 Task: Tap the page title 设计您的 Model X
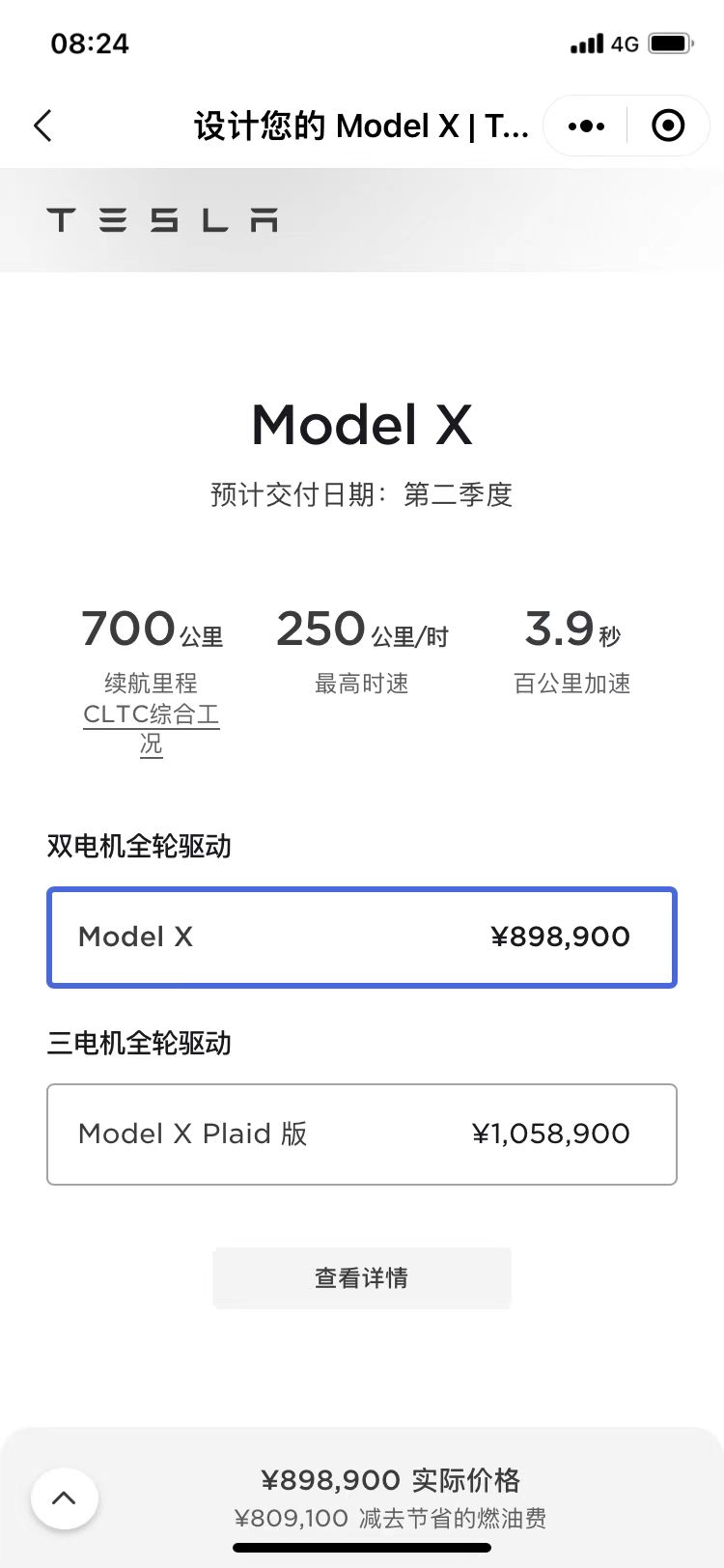tap(361, 126)
